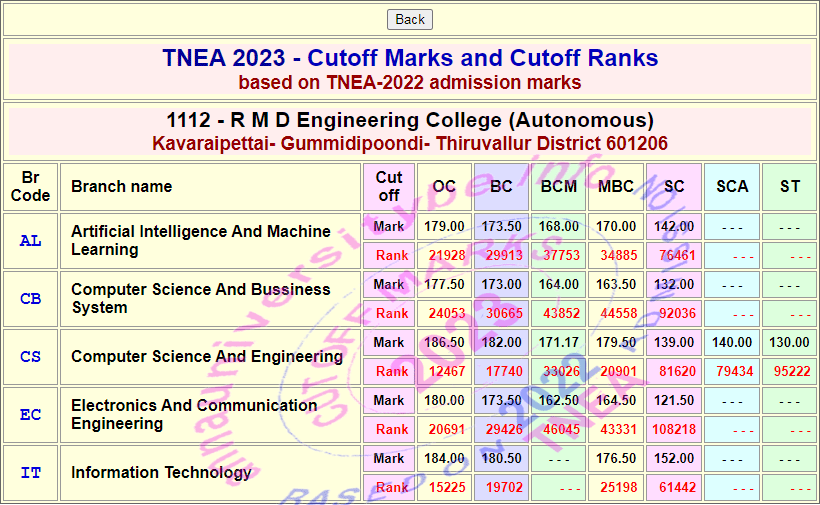This screenshot has height=505, width=820.
Task: Select CS SC rank 81620
Action: [677, 371]
